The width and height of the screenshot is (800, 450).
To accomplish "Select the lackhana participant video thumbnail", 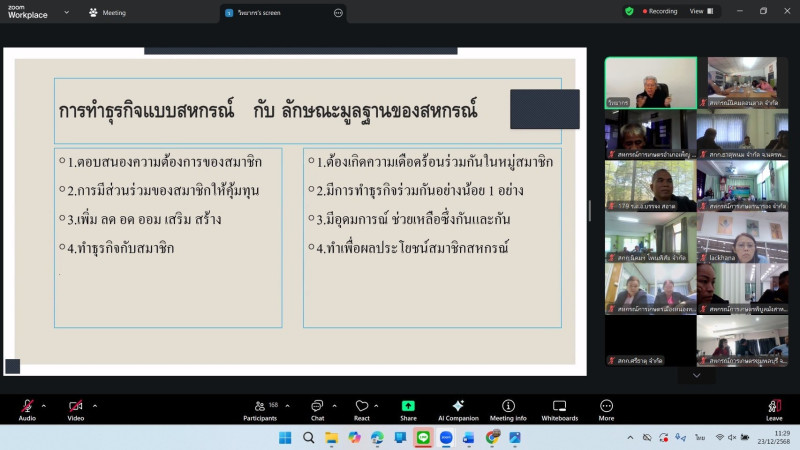I will [x=742, y=237].
